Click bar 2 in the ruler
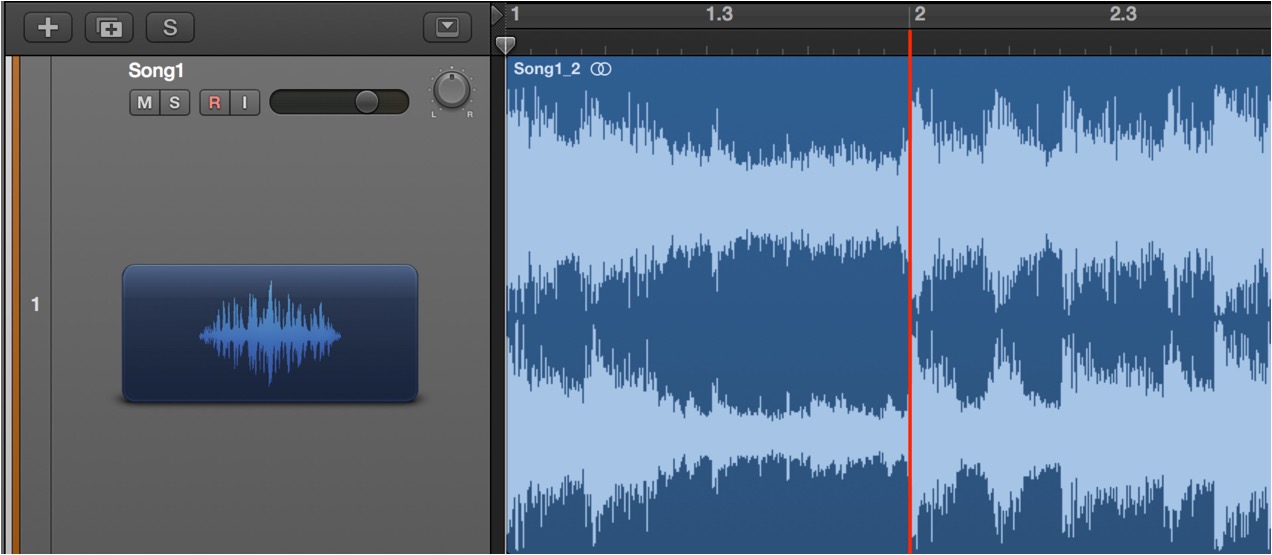Screen dimensions: 1272x555 coord(920,14)
